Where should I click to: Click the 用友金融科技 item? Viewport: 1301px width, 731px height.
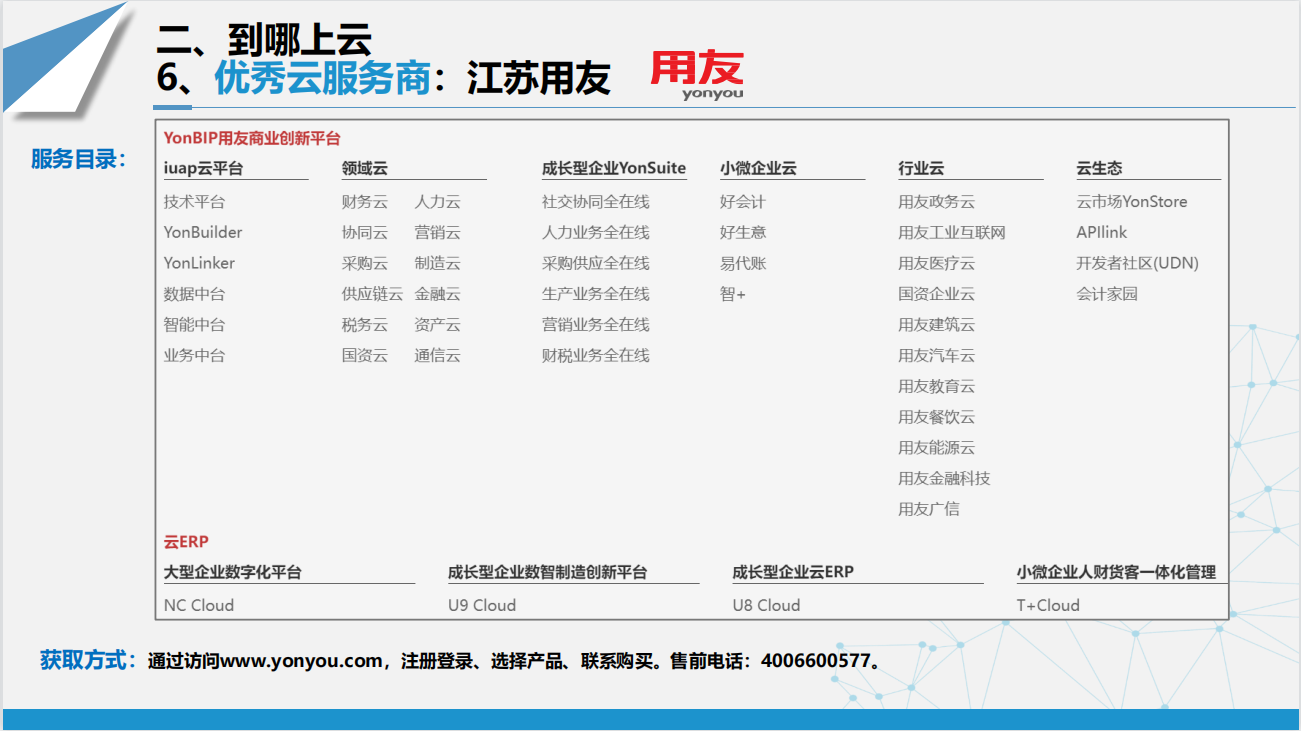pyautogui.click(x=943, y=478)
